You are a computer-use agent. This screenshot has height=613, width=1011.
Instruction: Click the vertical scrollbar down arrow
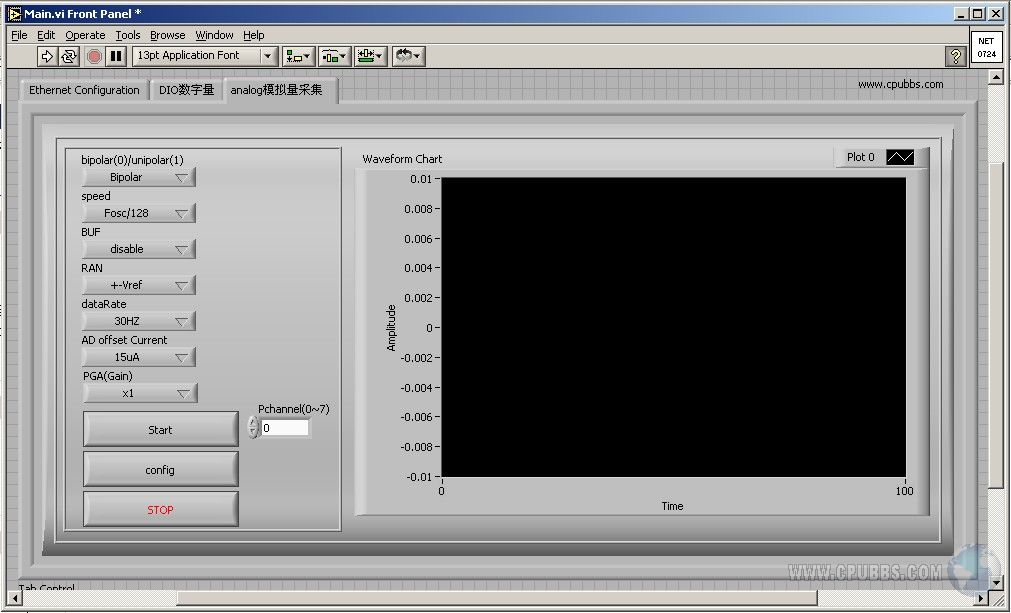(995, 582)
